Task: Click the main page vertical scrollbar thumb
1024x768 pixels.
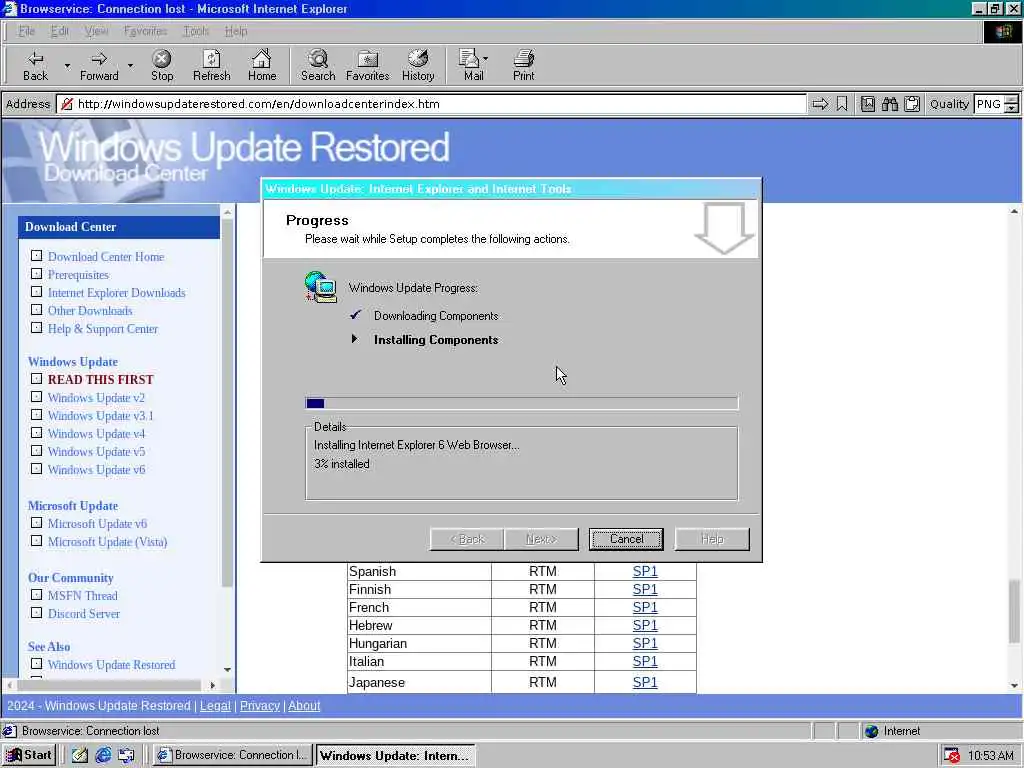Action: coord(1014,611)
